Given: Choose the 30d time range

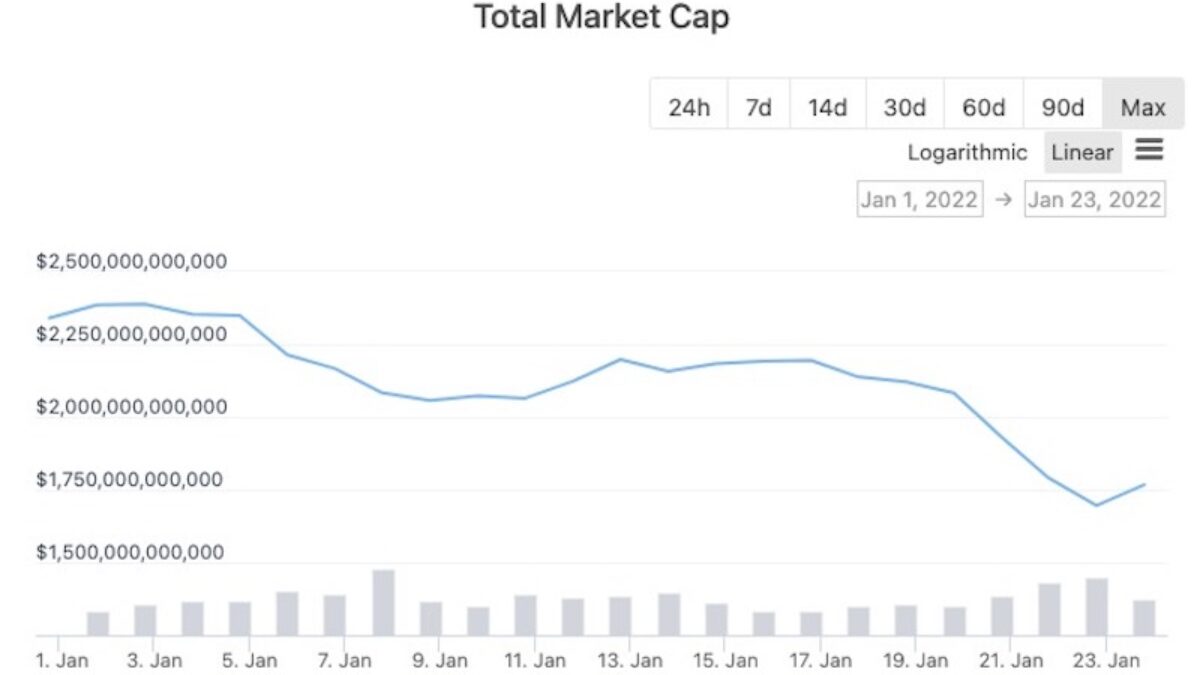Looking at the screenshot, I should pos(904,107).
